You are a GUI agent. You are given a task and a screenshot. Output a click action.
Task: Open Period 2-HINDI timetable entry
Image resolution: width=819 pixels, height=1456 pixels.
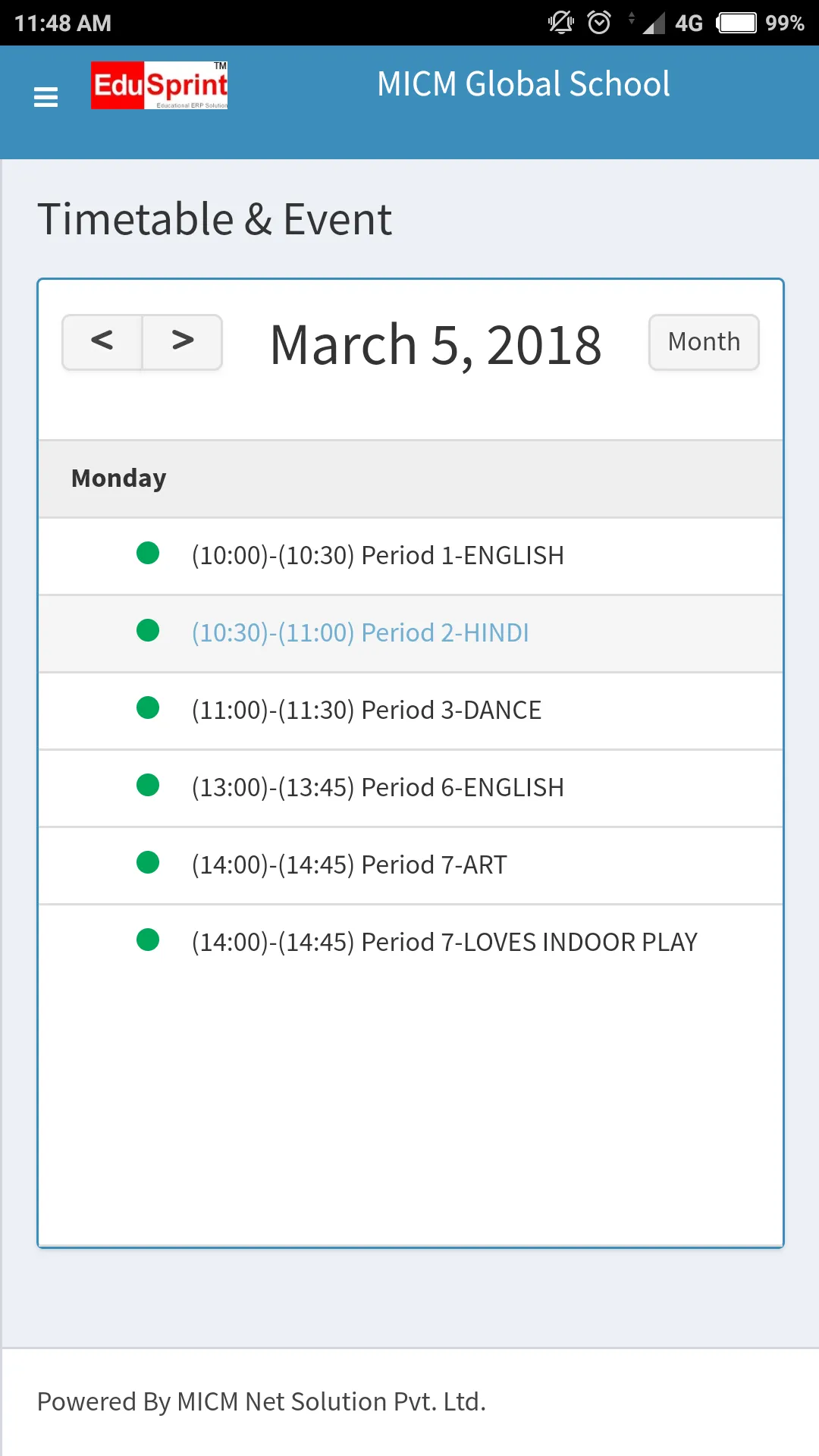pyautogui.click(x=360, y=632)
